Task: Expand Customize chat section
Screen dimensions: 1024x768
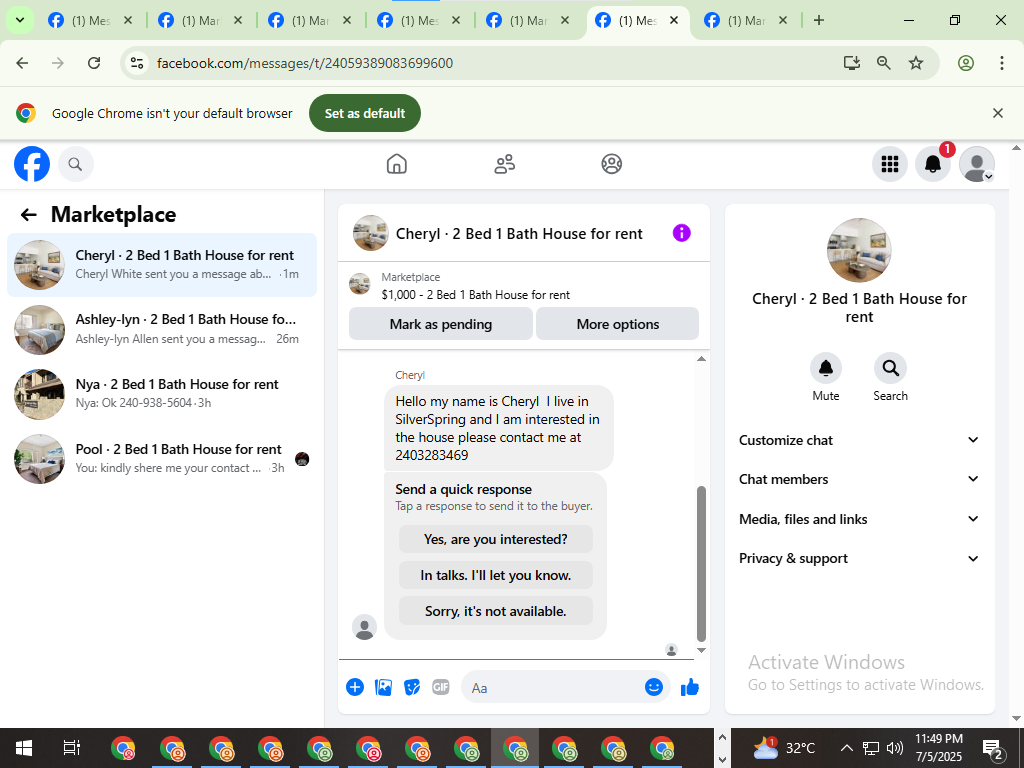Action: point(859,440)
